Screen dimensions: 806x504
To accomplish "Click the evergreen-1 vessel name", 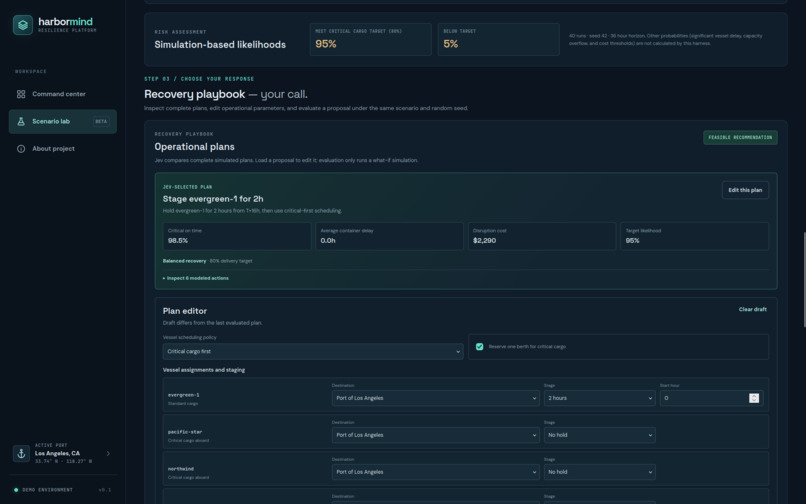I will 184,395.
